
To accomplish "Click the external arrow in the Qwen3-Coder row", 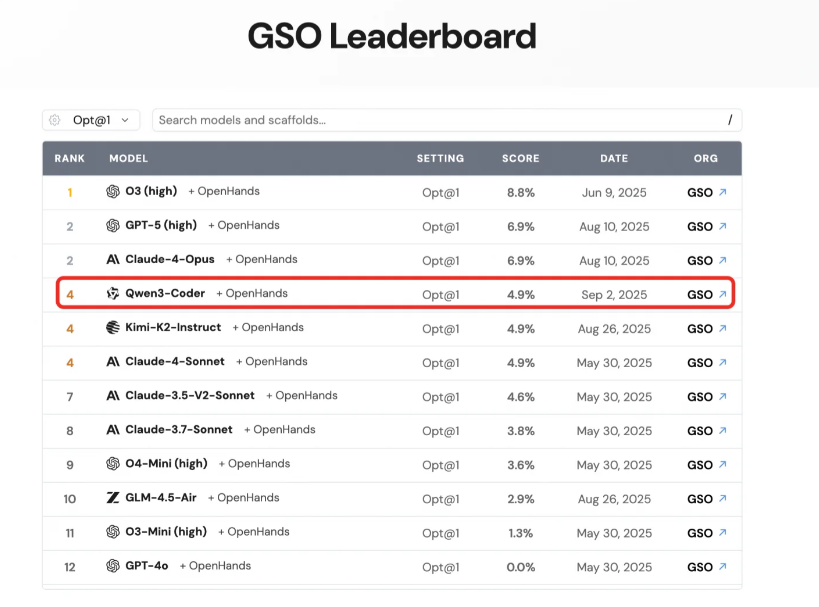I will [x=723, y=294].
